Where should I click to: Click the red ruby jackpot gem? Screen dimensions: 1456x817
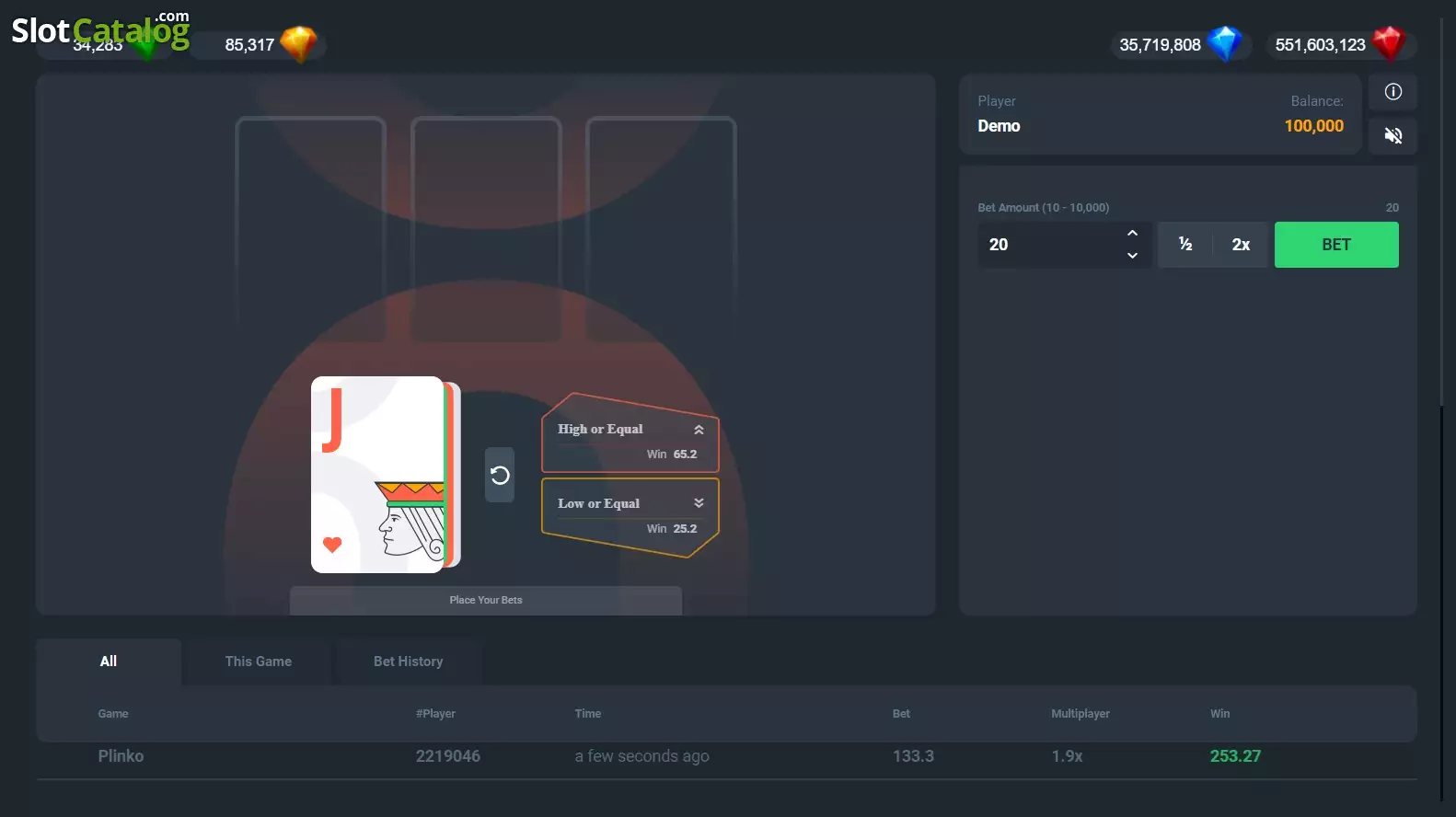(x=1388, y=43)
